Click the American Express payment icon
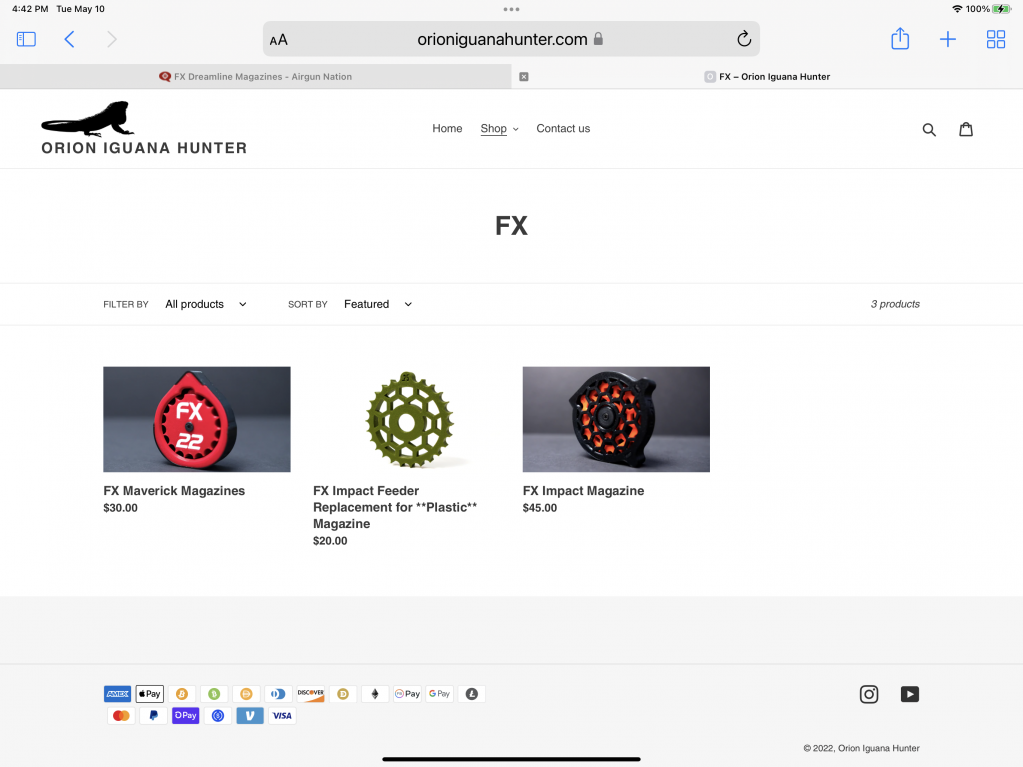Screen dimensions: 1023x767 point(117,694)
